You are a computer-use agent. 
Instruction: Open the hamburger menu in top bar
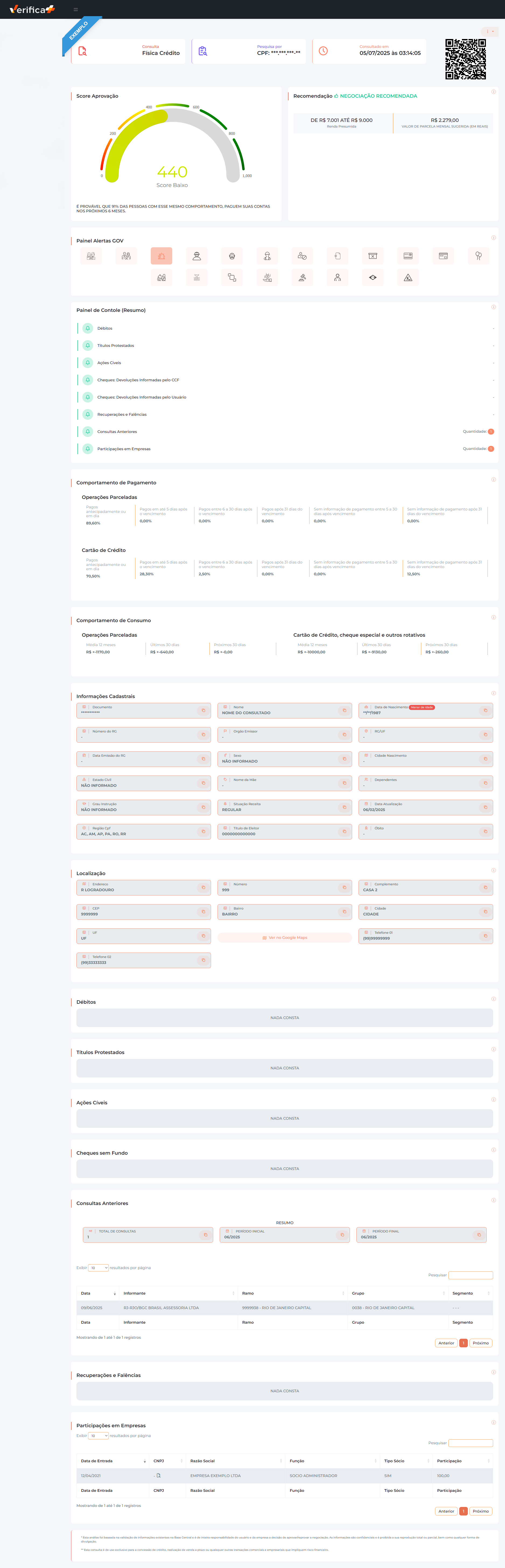pyautogui.click(x=76, y=10)
